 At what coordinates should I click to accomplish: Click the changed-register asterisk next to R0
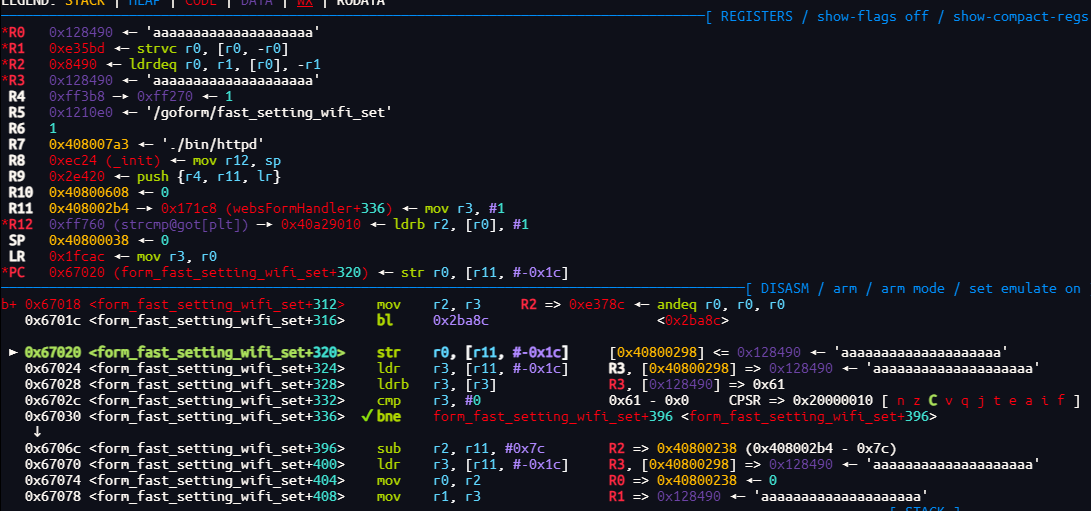4,33
